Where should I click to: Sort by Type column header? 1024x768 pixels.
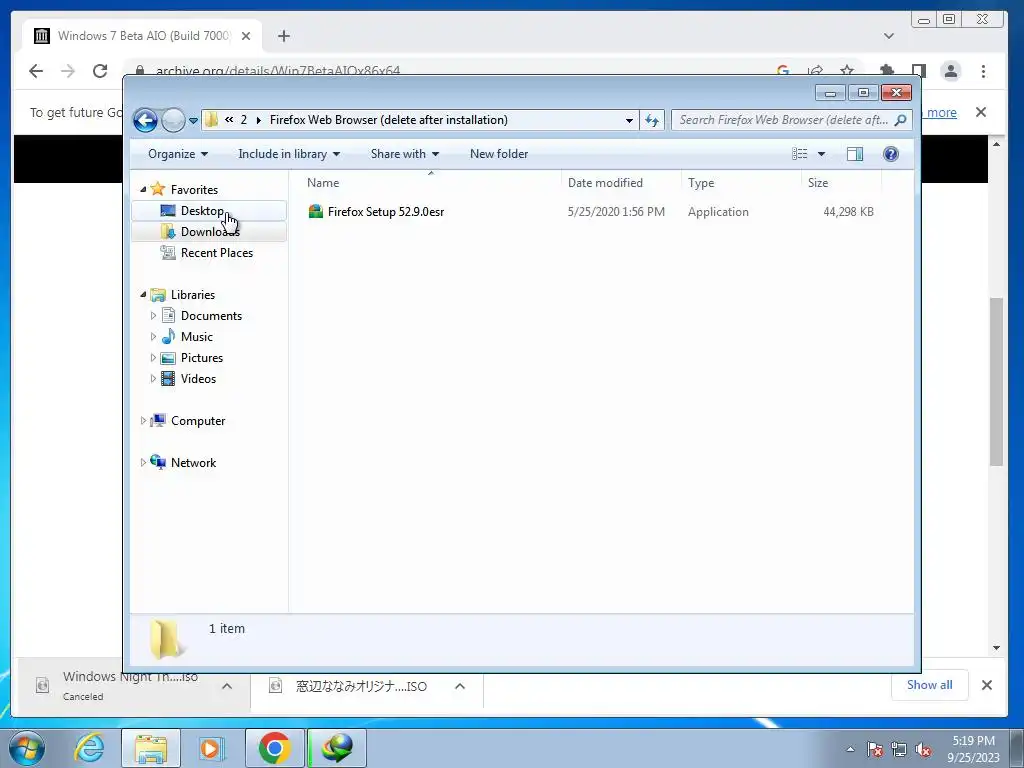[741, 183]
